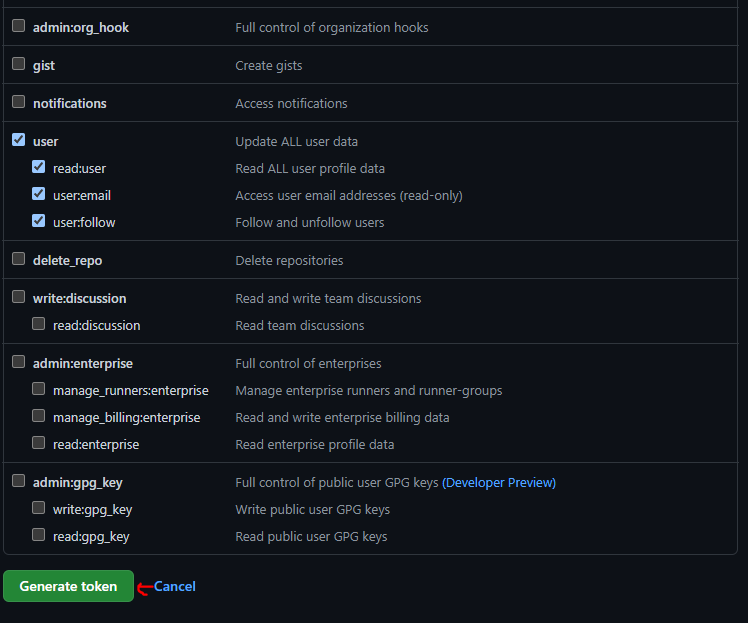This screenshot has width=748, height=623.
Task: Click 'Access user email addresses (read-only)' text
Action: (349, 196)
